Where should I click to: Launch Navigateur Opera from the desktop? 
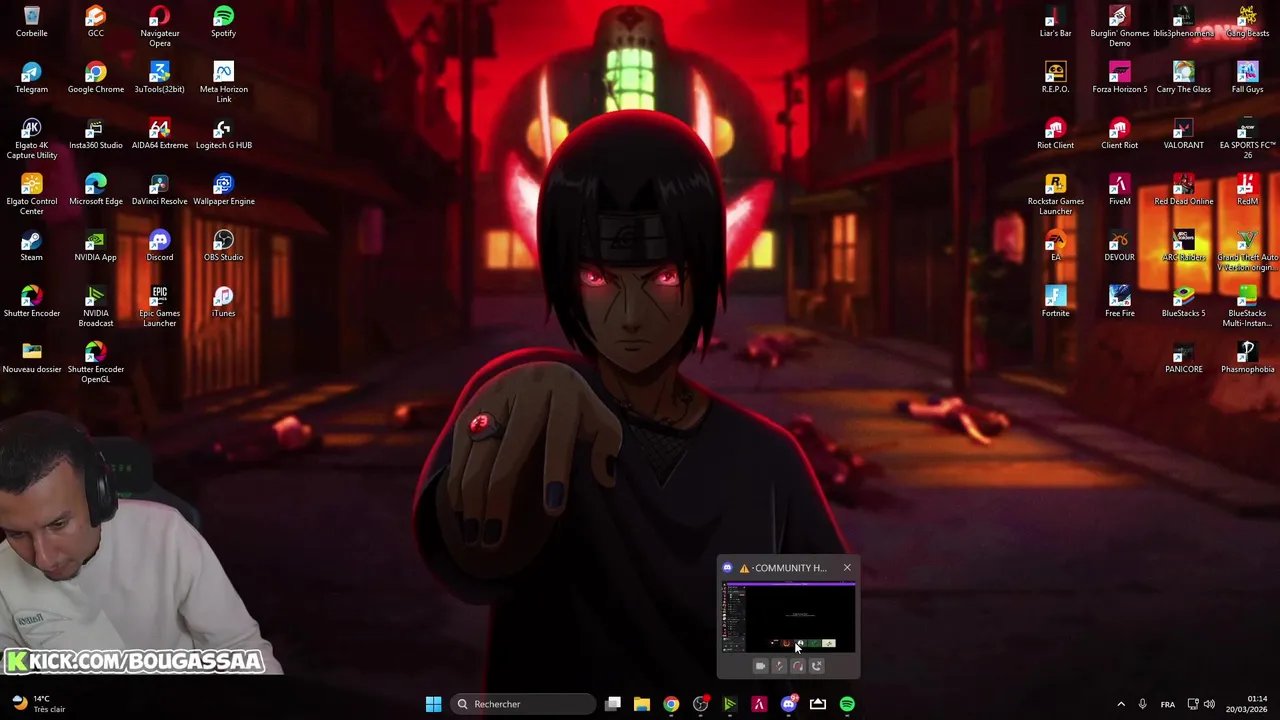159,26
